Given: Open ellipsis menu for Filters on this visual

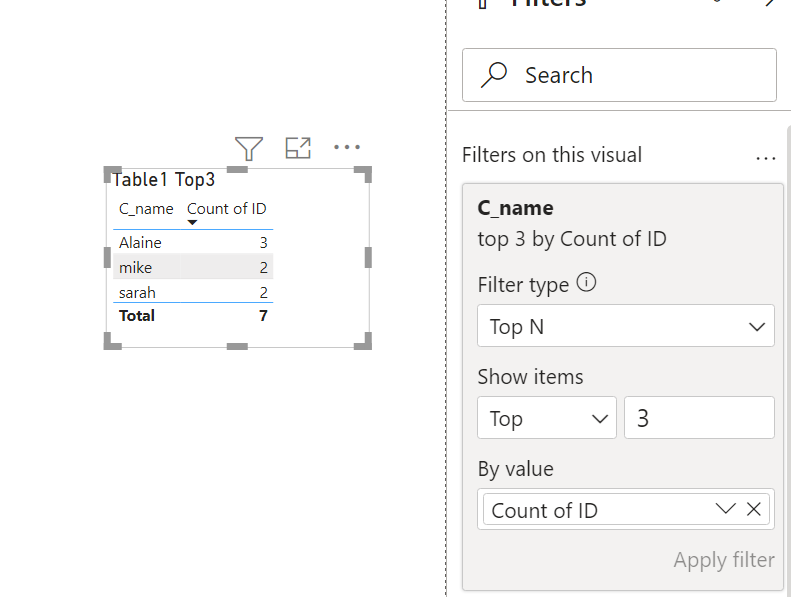Looking at the screenshot, I should pyautogui.click(x=766, y=158).
